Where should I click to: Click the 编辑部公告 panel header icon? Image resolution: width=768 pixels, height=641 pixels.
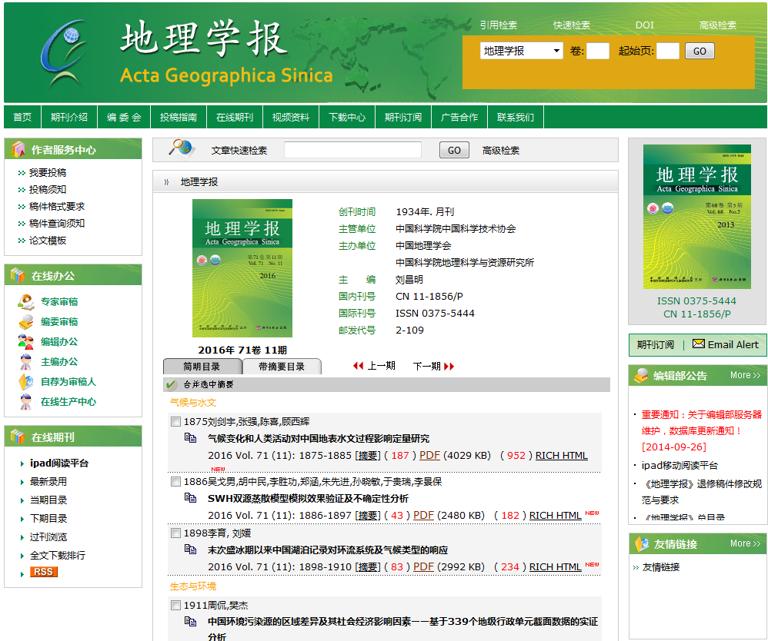click(x=641, y=375)
